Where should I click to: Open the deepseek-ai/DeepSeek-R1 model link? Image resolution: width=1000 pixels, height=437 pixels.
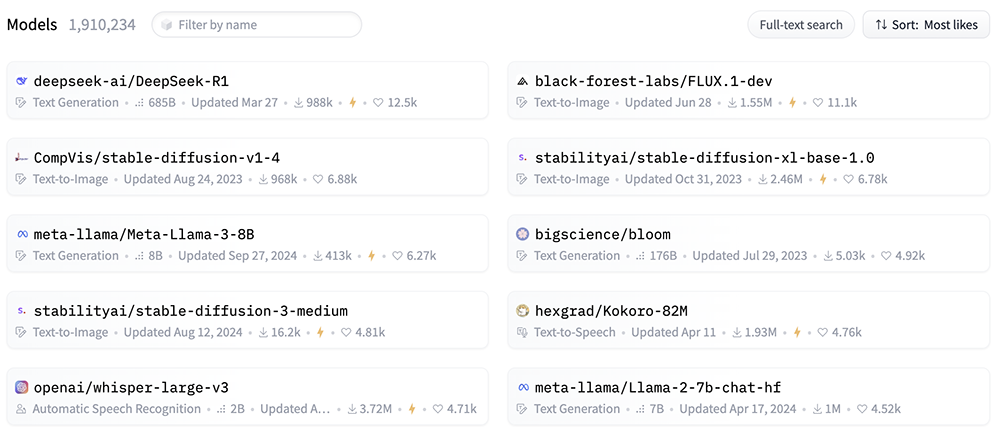click(131, 81)
